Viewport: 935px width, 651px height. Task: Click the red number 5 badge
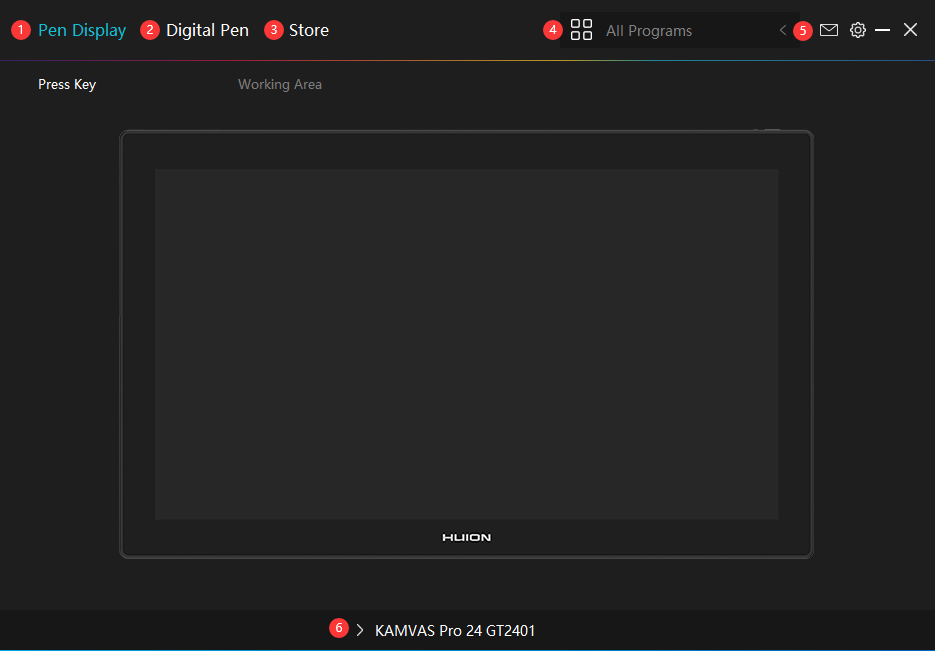click(803, 30)
